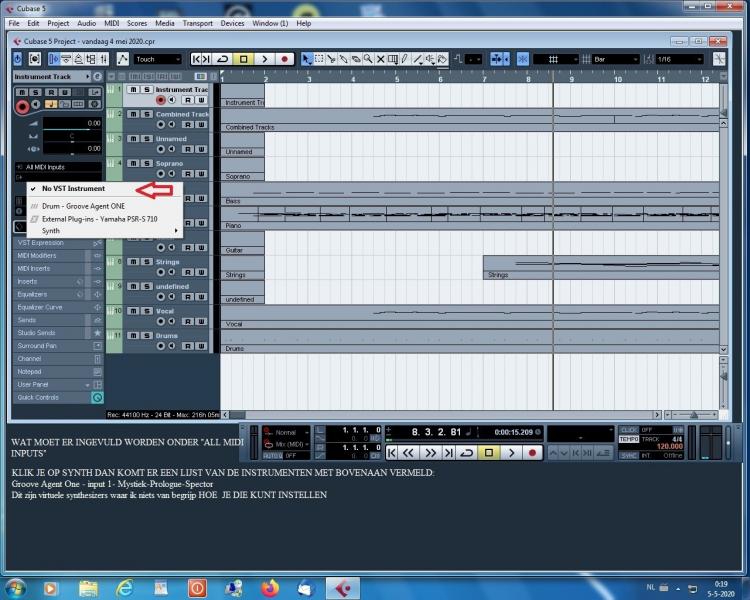Open the All MIDI Inputs dropdown
The height and width of the screenshot is (600, 750).
point(58,167)
